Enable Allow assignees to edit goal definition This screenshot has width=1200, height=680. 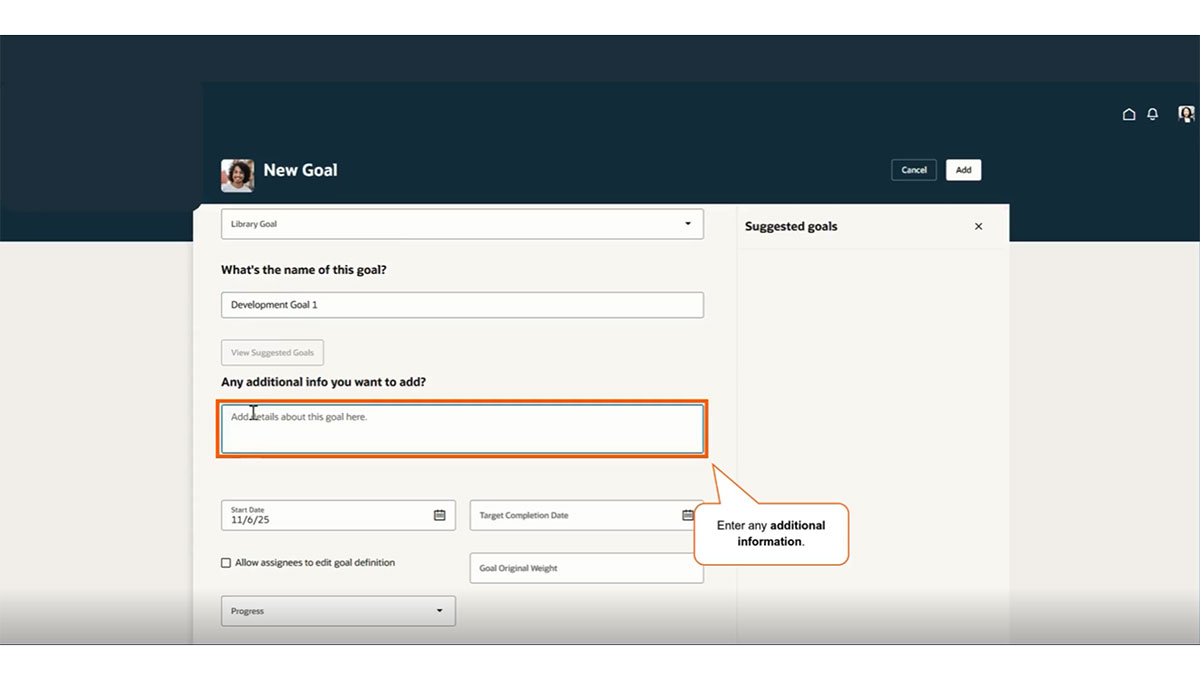pos(225,562)
